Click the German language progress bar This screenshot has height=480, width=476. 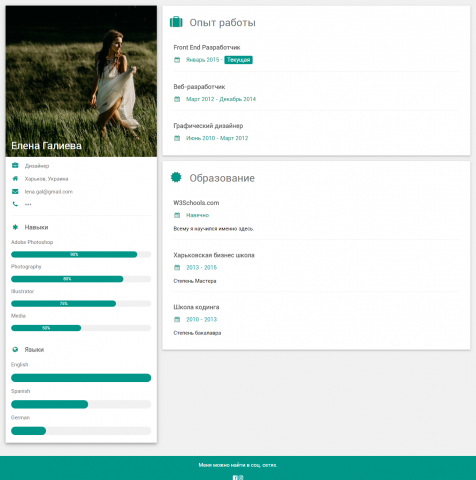click(81, 431)
